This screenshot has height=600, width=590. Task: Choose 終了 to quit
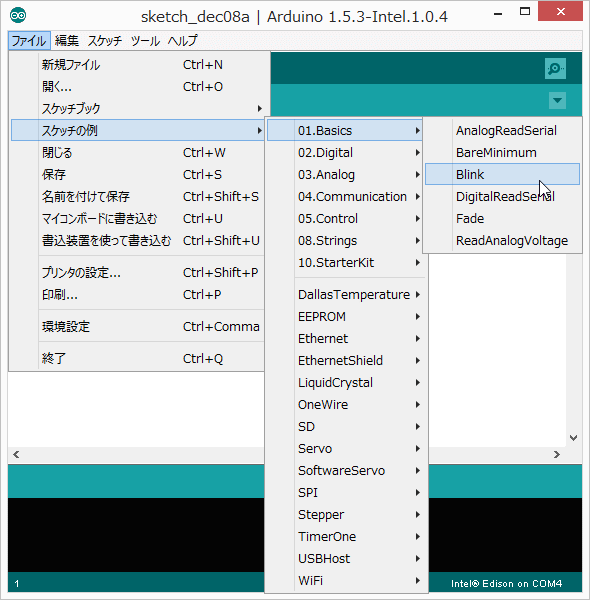pyautogui.click(x=138, y=359)
